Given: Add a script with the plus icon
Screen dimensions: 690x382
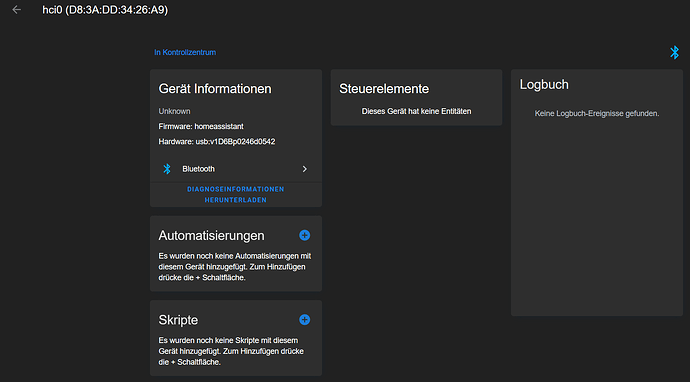Looking at the screenshot, I should (x=305, y=320).
